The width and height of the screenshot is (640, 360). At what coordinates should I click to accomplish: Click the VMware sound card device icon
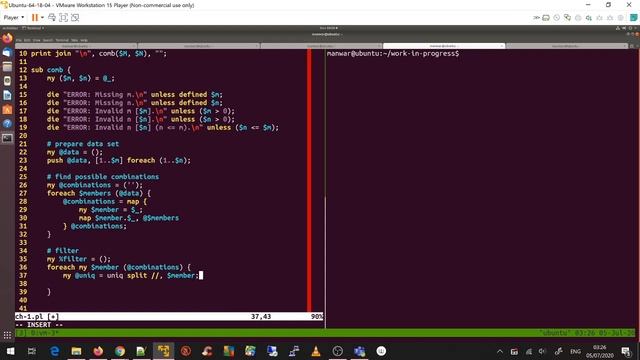(x=589, y=18)
